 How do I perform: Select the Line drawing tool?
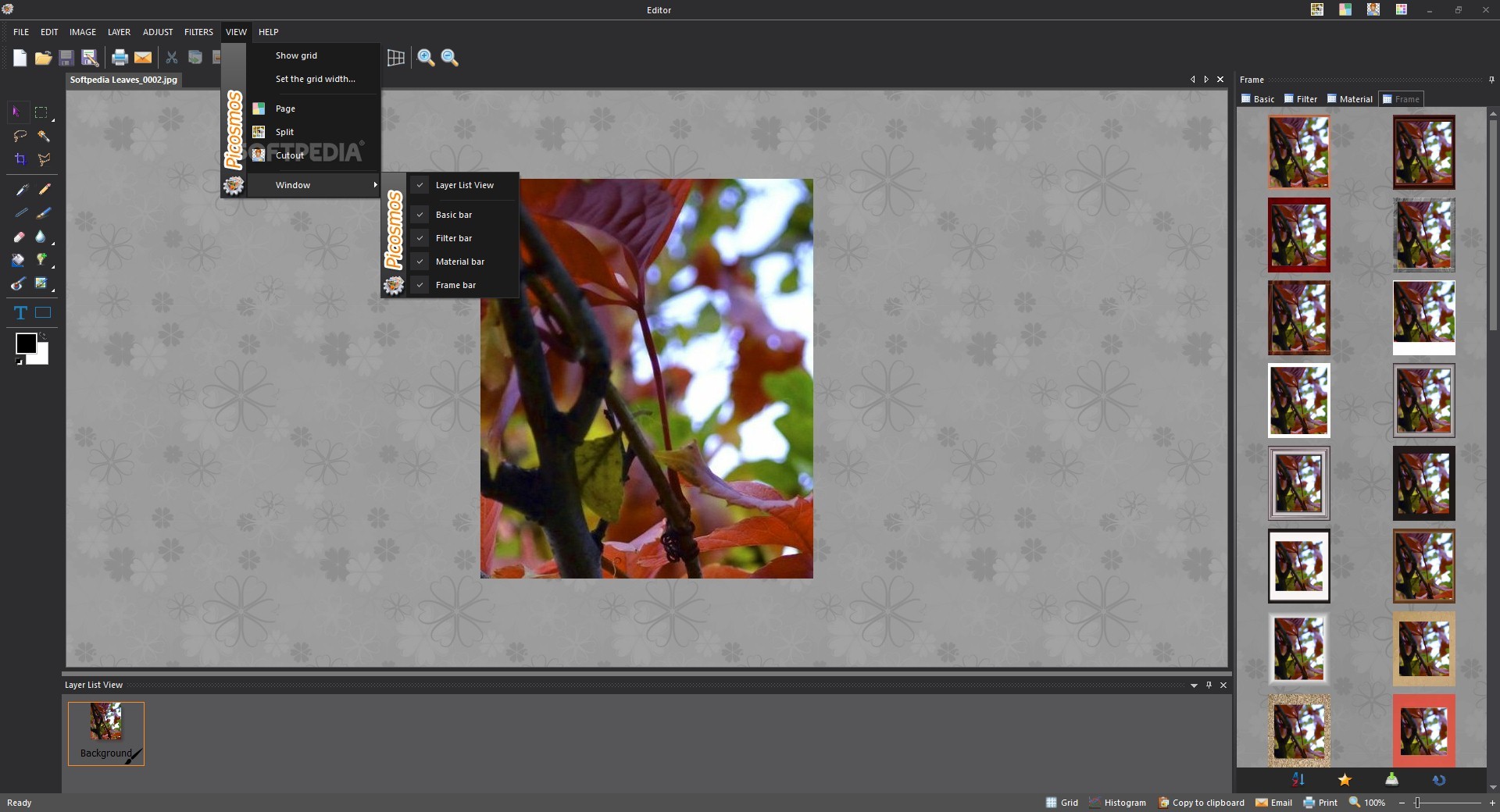coord(21,212)
